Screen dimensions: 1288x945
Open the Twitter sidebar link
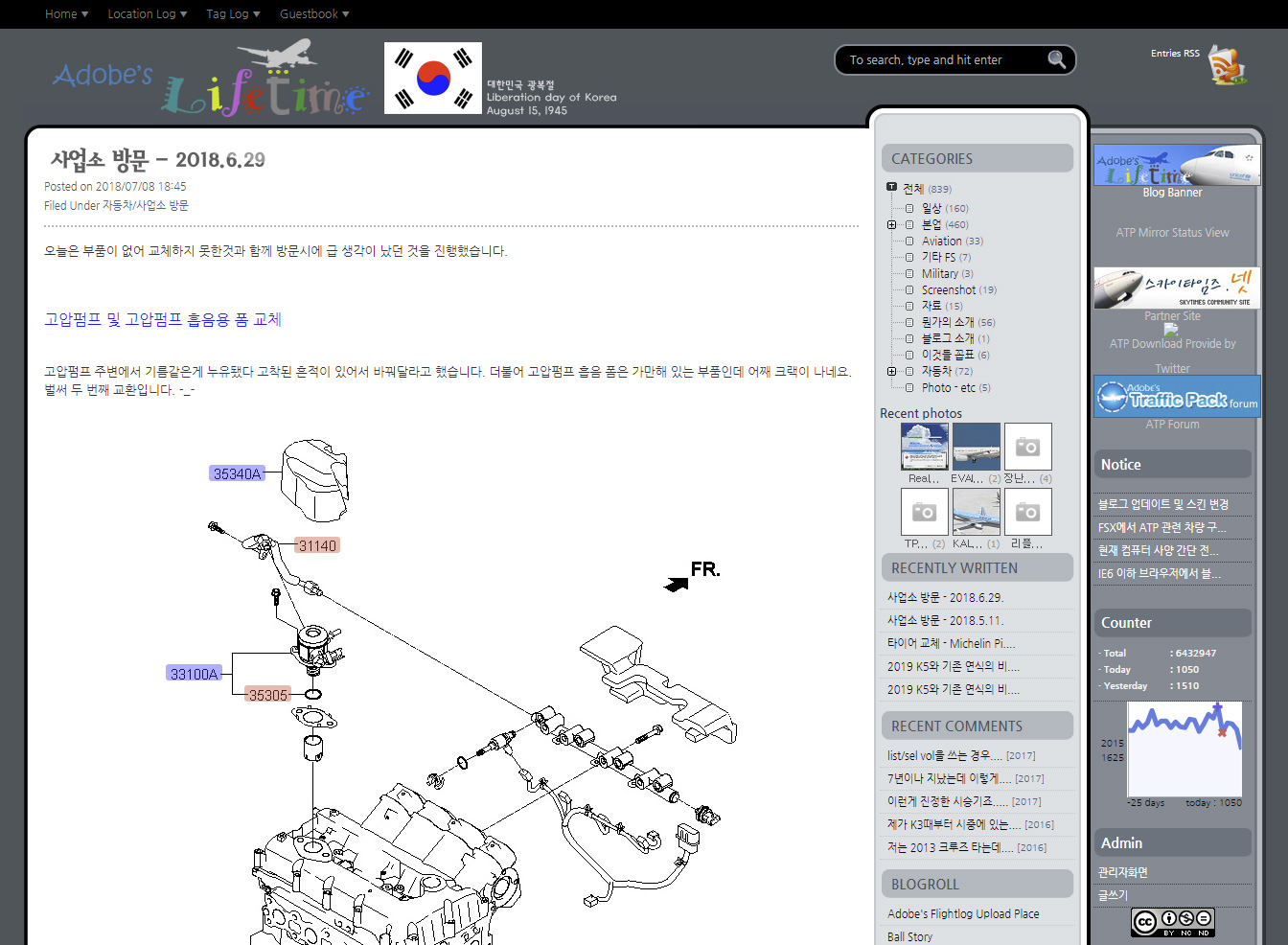(1172, 368)
